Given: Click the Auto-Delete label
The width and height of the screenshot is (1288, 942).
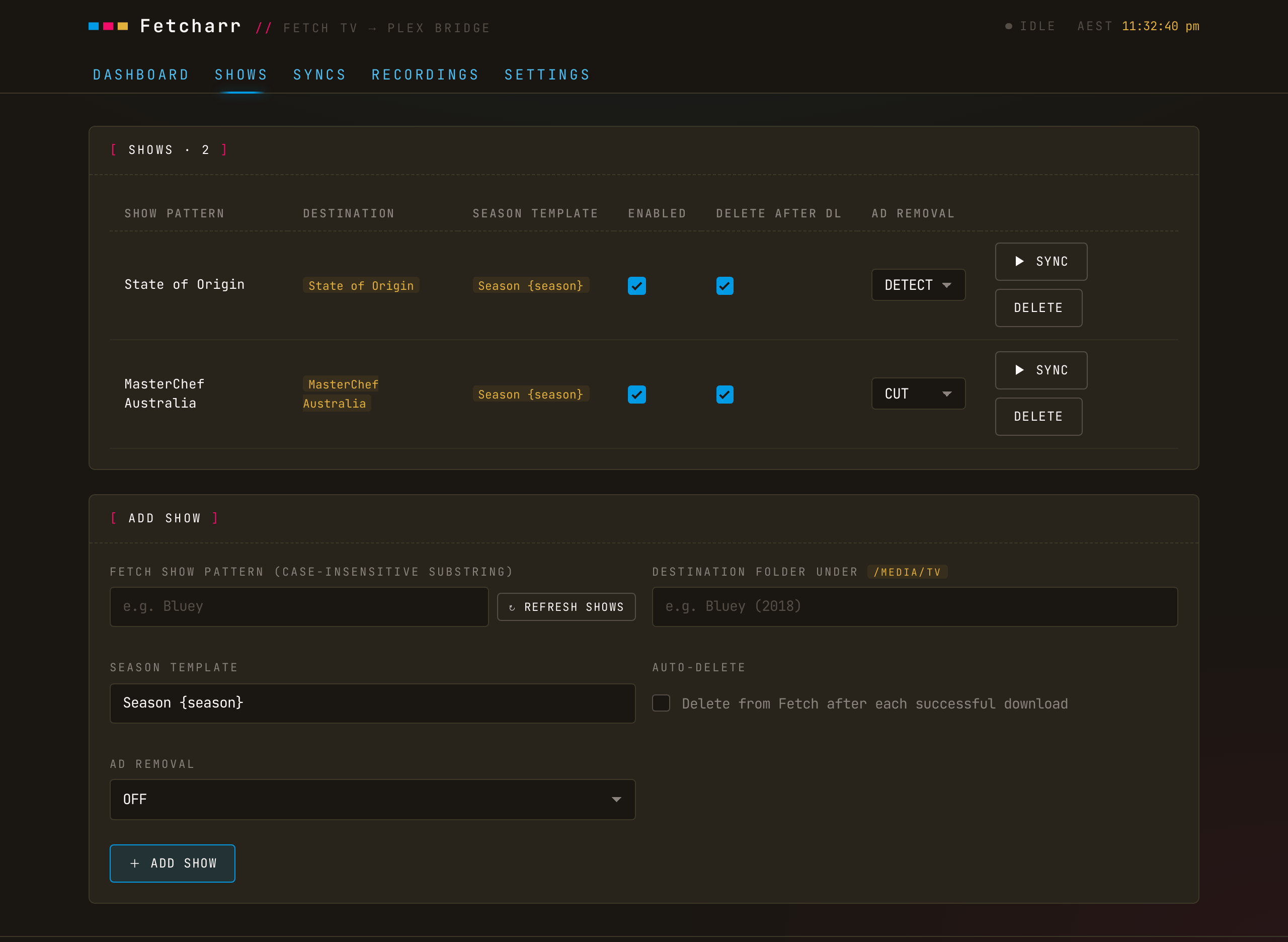Looking at the screenshot, I should point(699,668).
